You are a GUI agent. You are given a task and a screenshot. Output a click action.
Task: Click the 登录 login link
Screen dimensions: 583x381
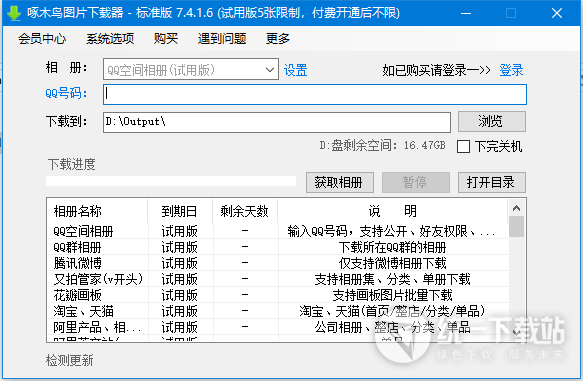511,70
